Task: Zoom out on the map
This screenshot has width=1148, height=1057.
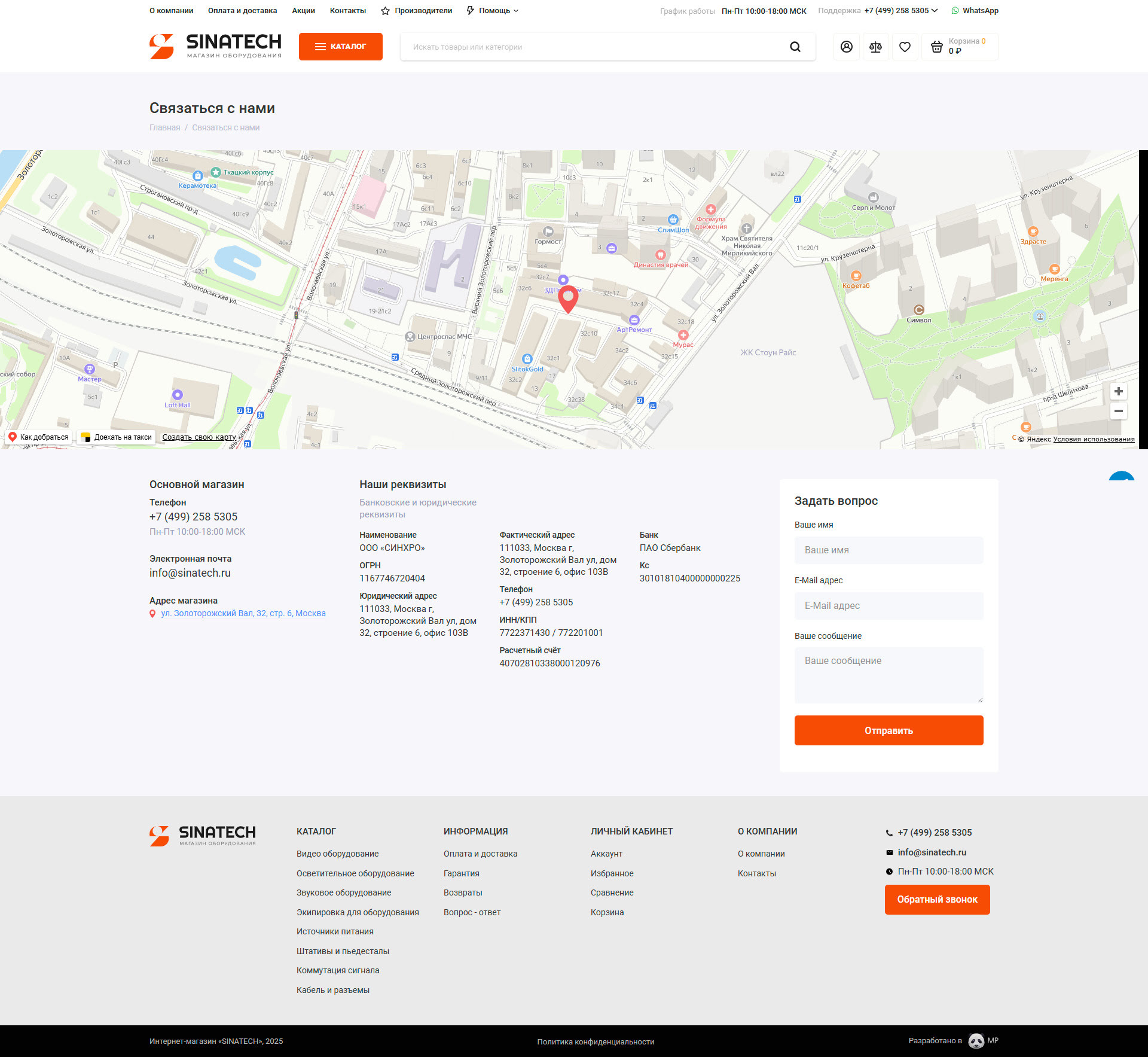Action: point(1118,411)
